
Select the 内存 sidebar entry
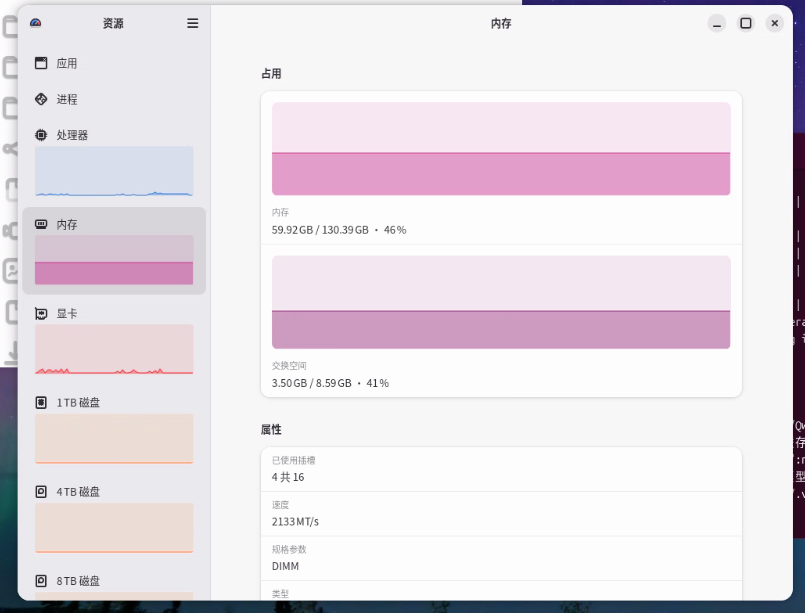point(114,251)
